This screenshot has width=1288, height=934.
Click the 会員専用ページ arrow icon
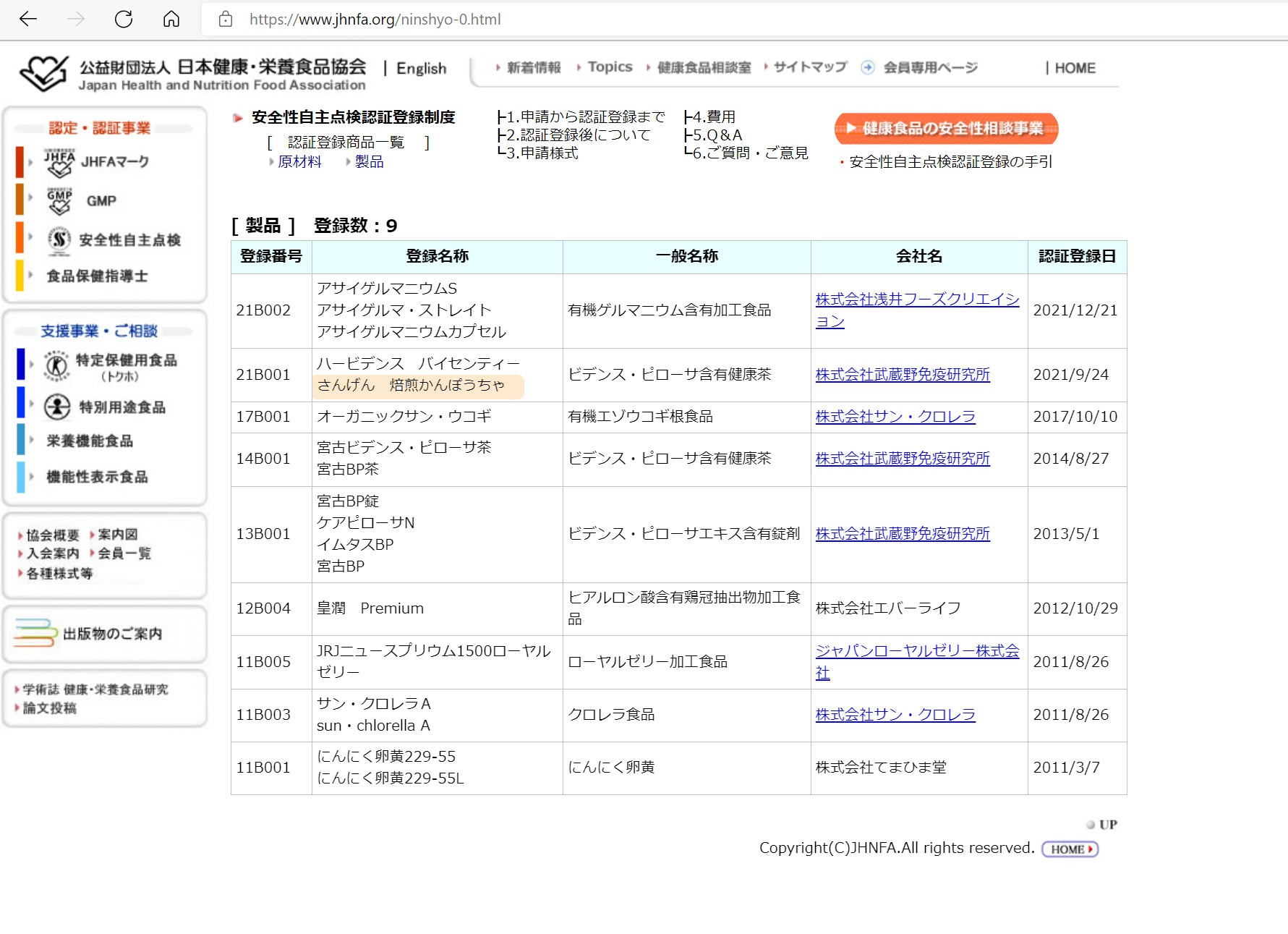click(x=868, y=67)
